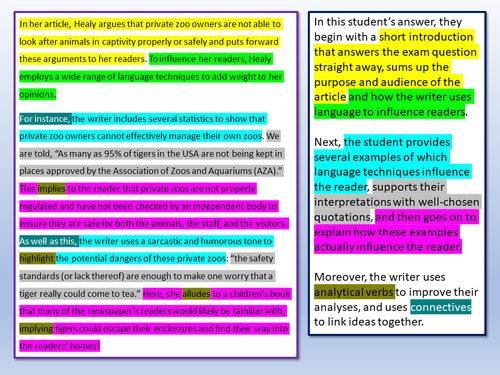
Task: Click magenta 'regulated and have not been checked'
Action: click(x=148, y=206)
